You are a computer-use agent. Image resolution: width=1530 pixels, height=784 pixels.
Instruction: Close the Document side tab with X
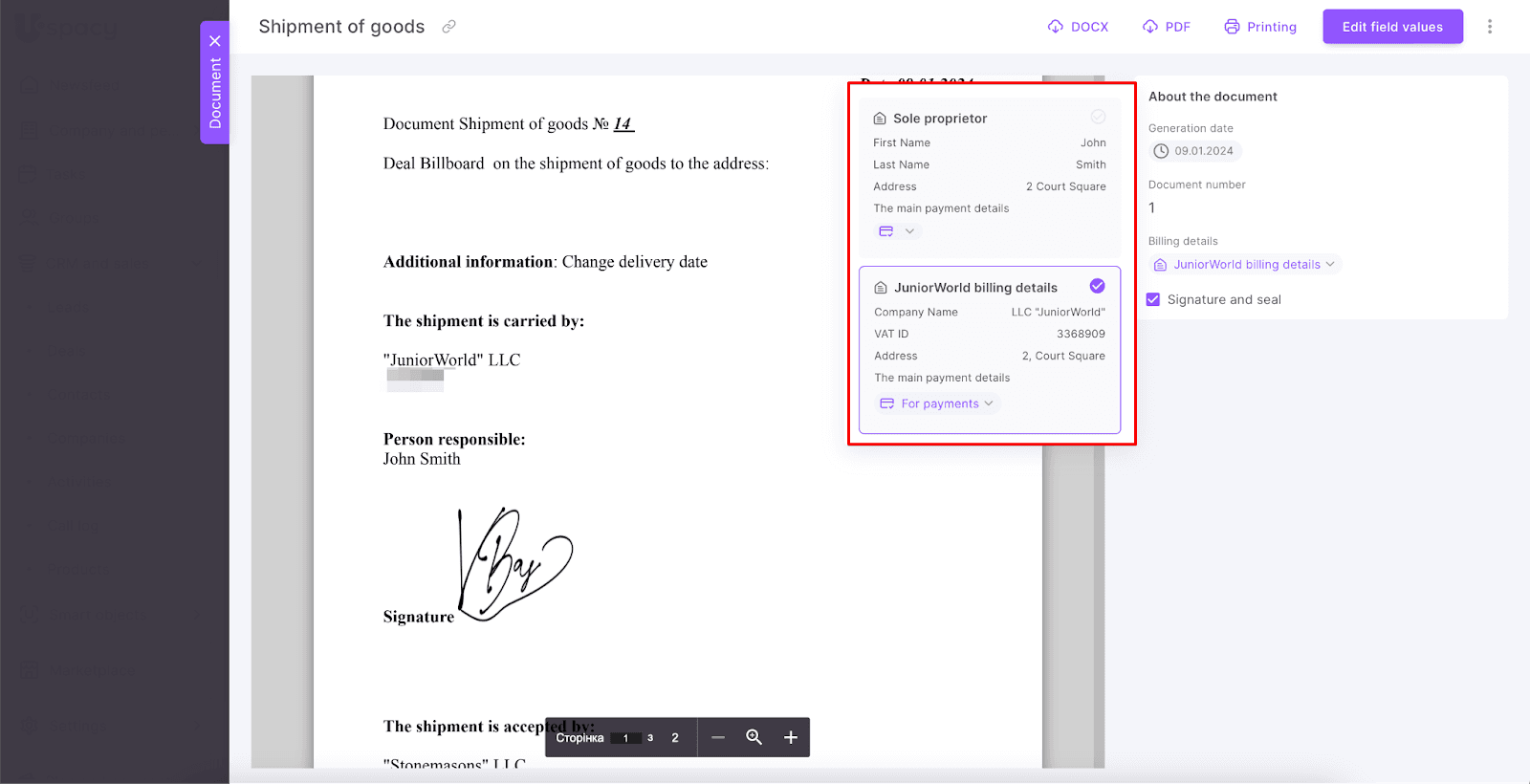(215, 41)
